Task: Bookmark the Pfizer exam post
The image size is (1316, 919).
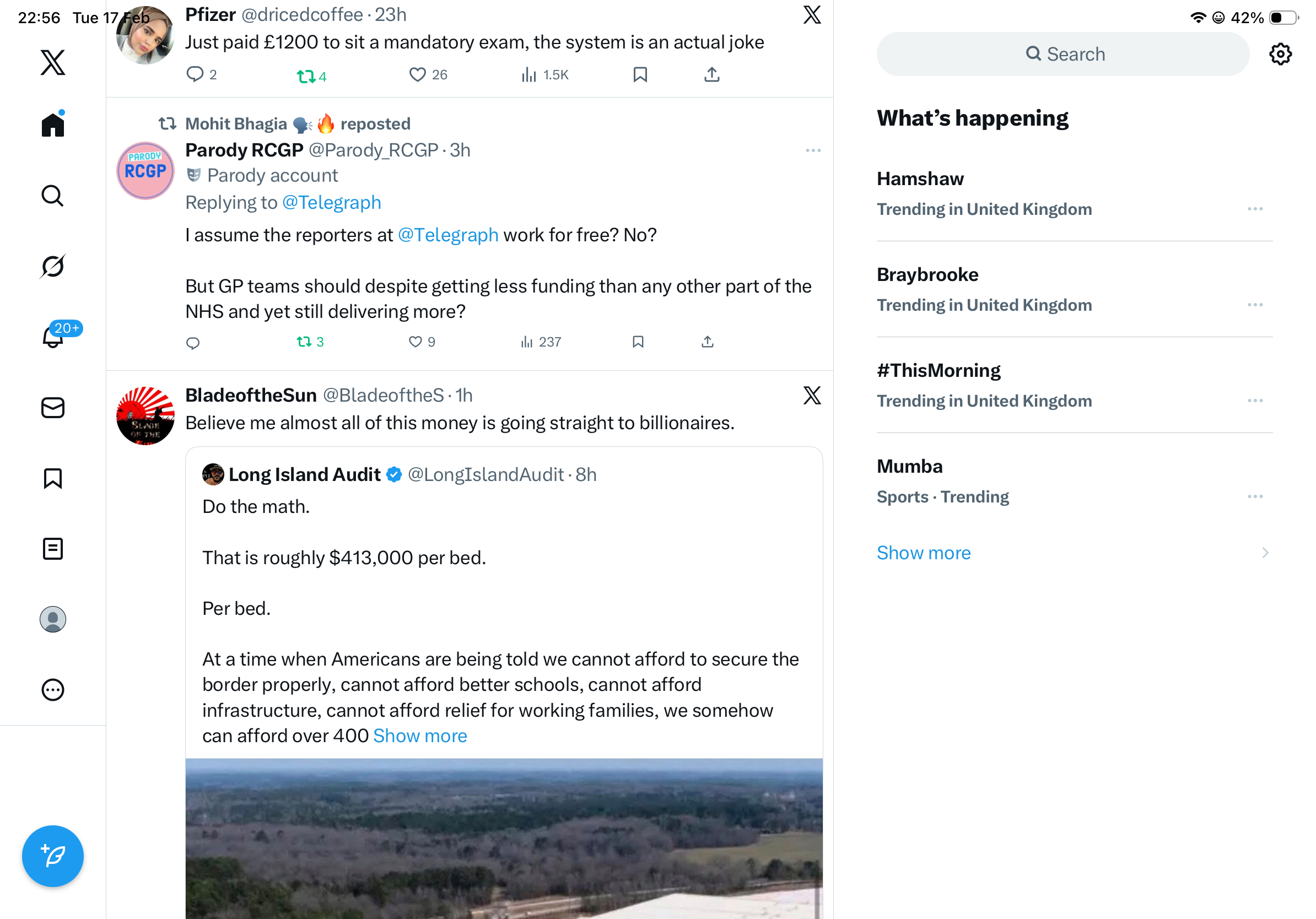Action: click(x=640, y=74)
